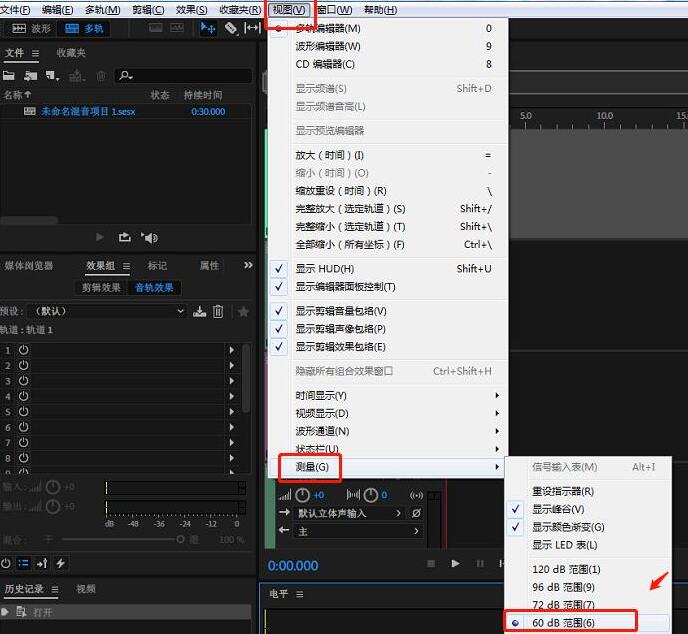Viewport: 688px width, 634px height.
Task: Open 文件(F) menu in menu bar
Action: click(15, 10)
